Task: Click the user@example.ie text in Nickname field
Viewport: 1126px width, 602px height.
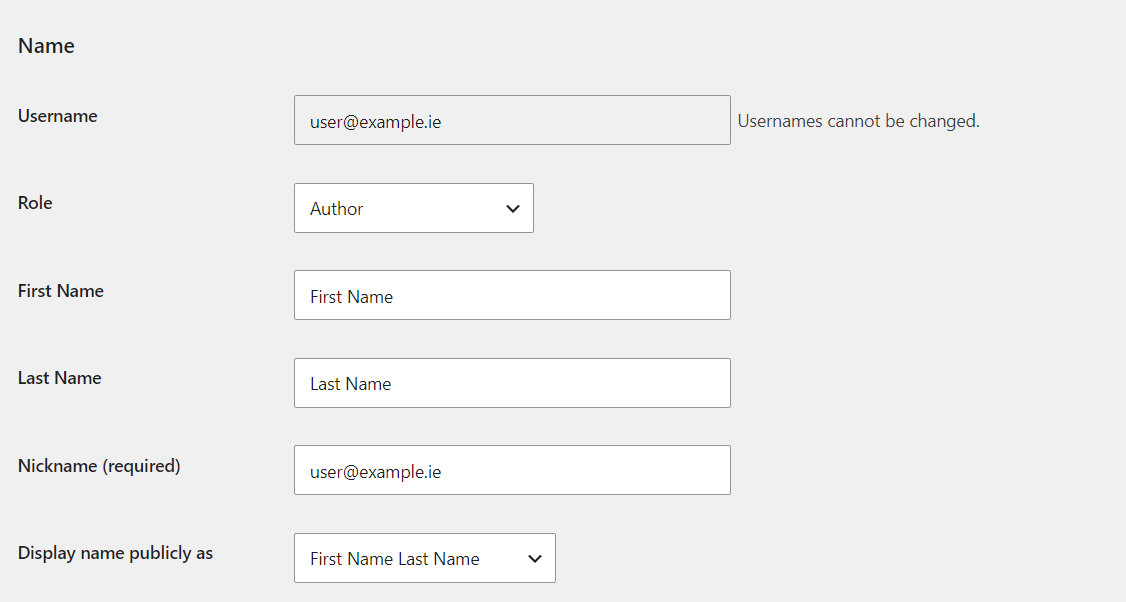Action: click(x=376, y=471)
